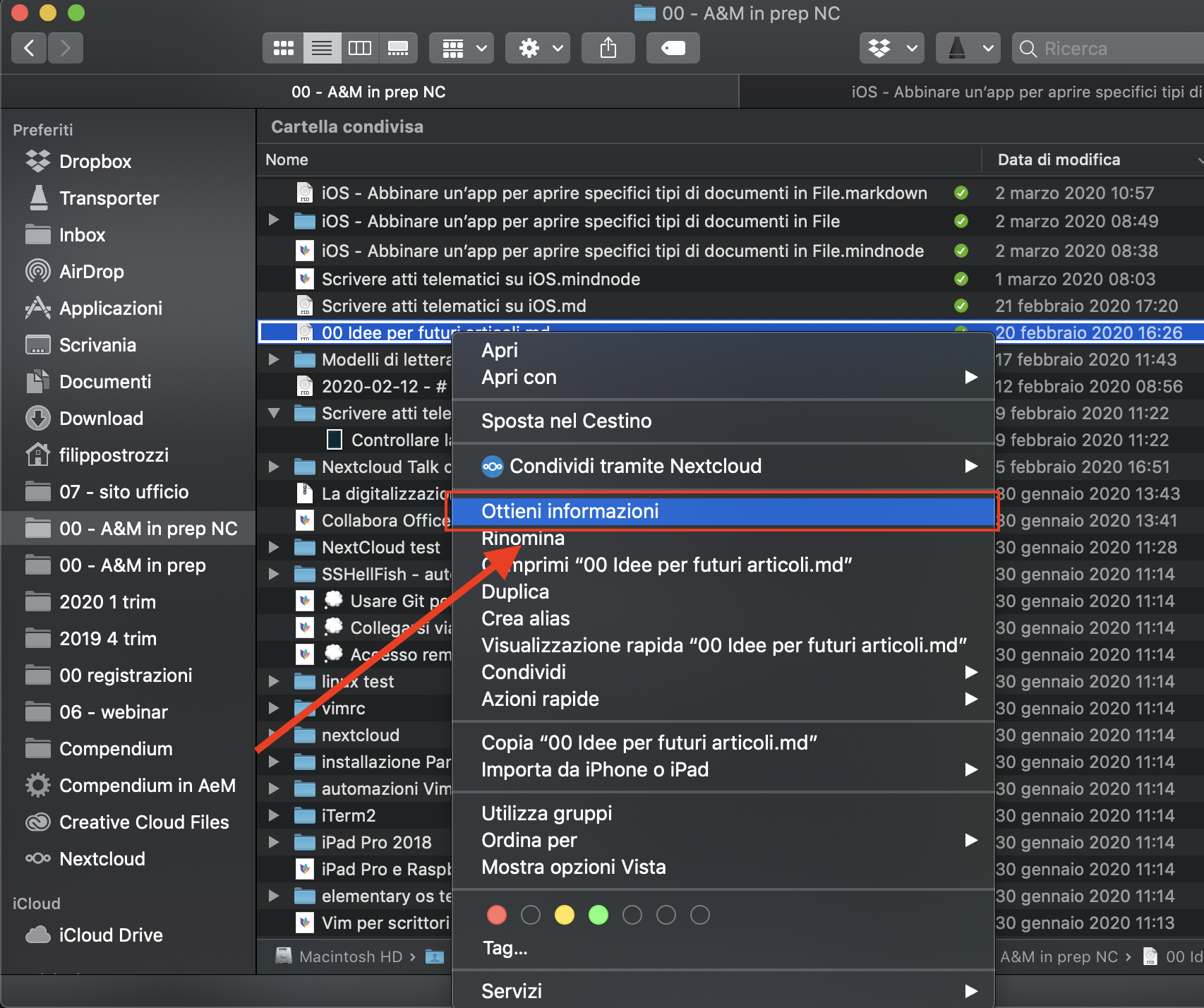Select the iPad Pro 2018 folder row

[354, 842]
